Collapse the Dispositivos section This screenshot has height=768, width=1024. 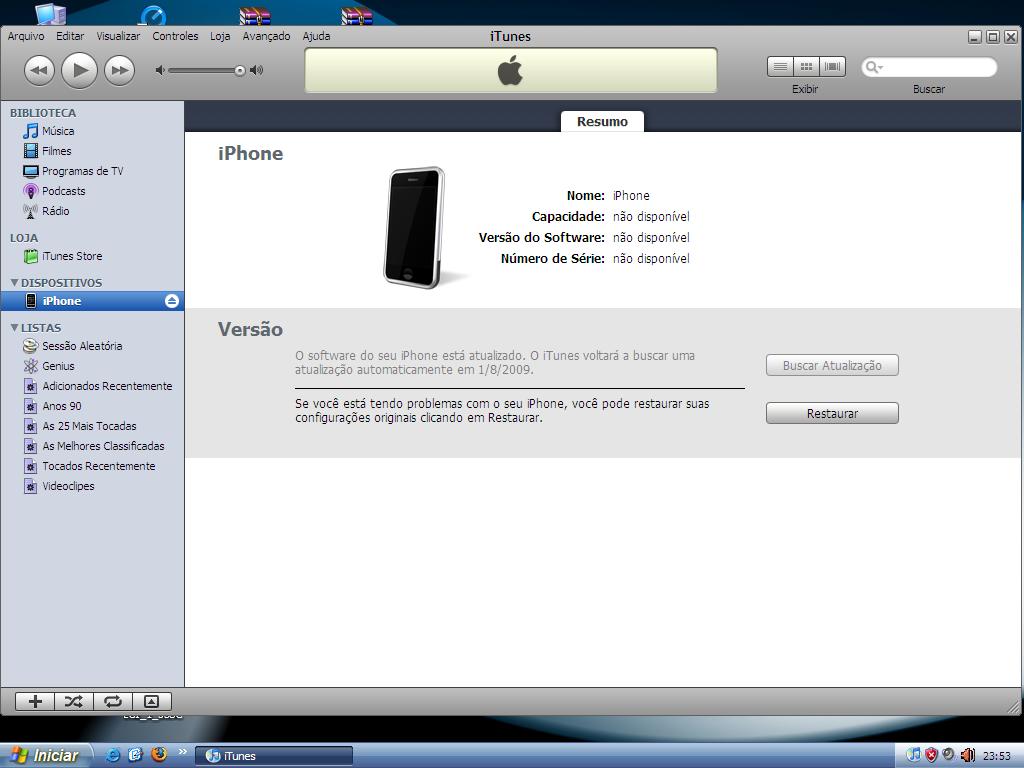pos(14,283)
